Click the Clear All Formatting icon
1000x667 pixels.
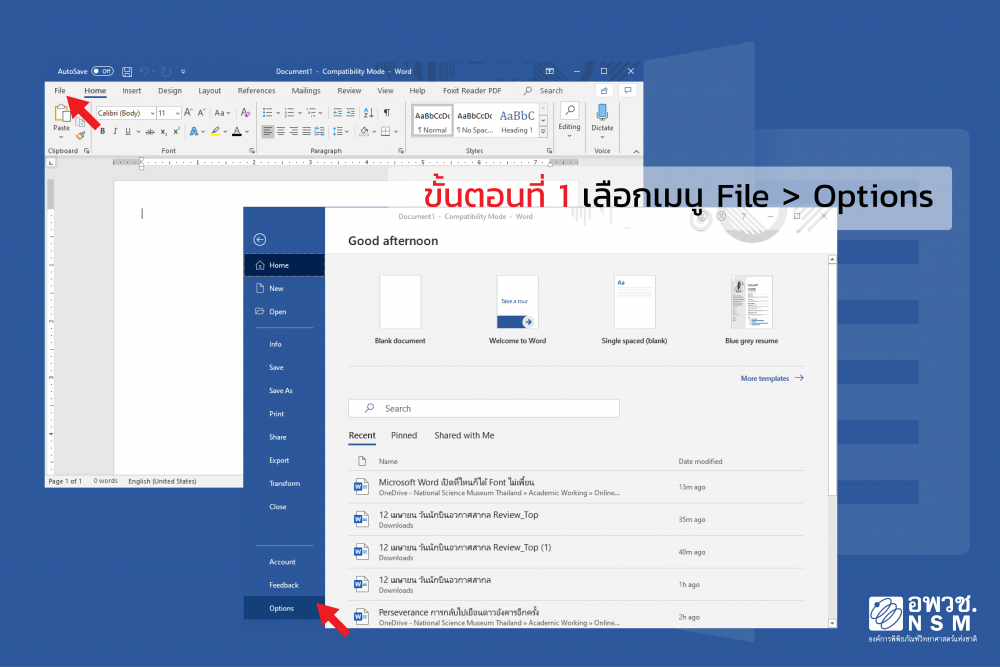[x=243, y=113]
